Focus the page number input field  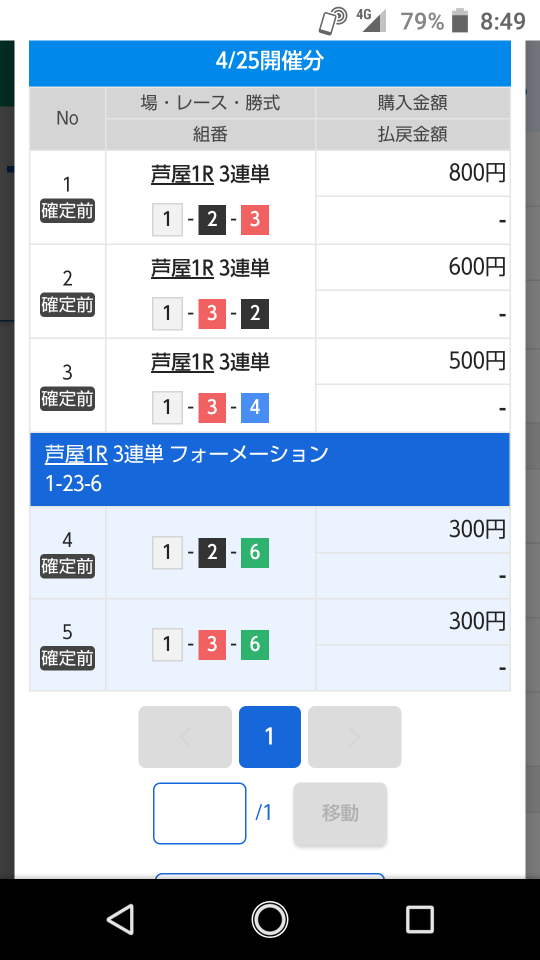(200, 814)
